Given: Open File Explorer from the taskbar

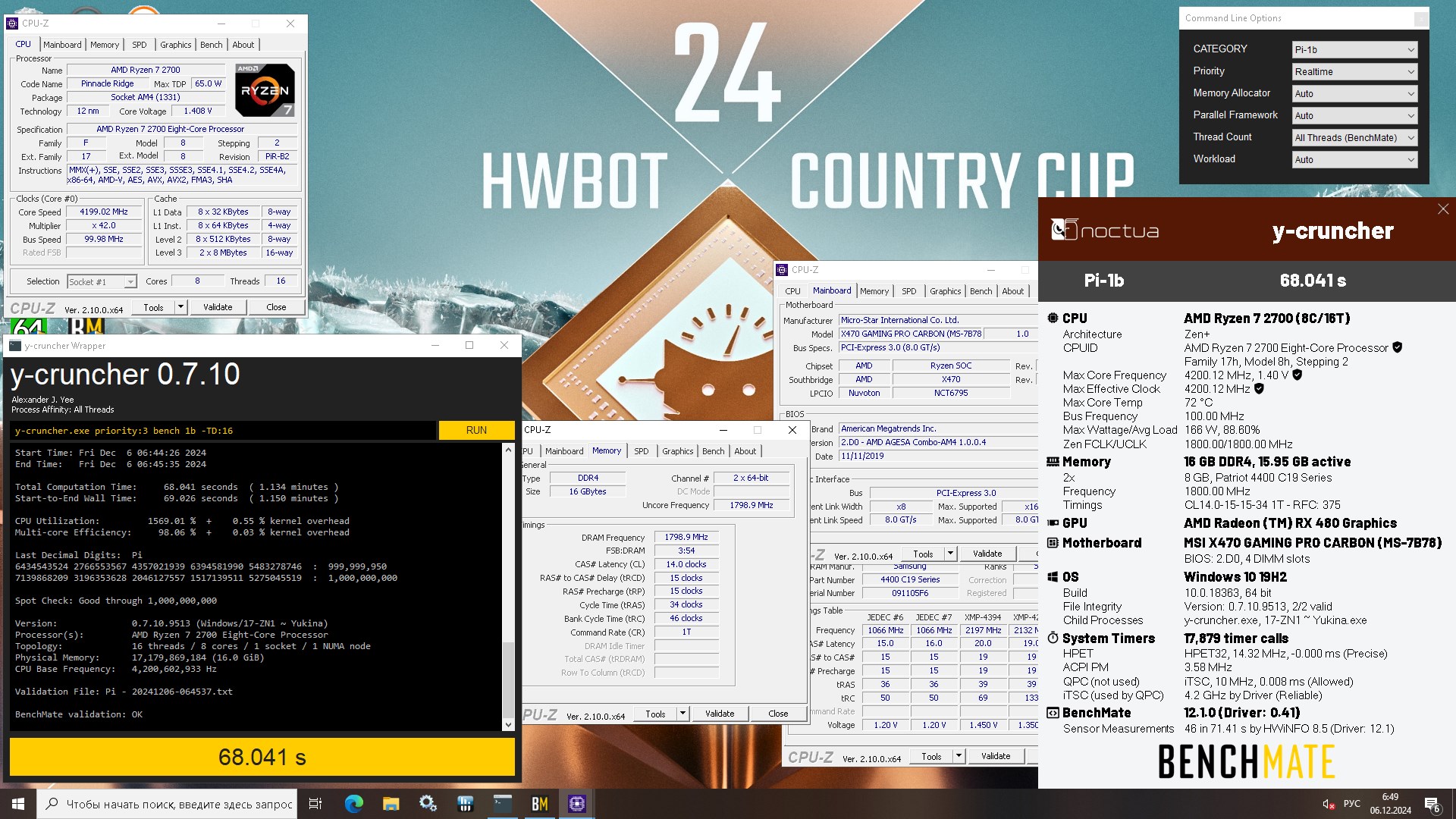Looking at the screenshot, I should [x=391, y=804].
